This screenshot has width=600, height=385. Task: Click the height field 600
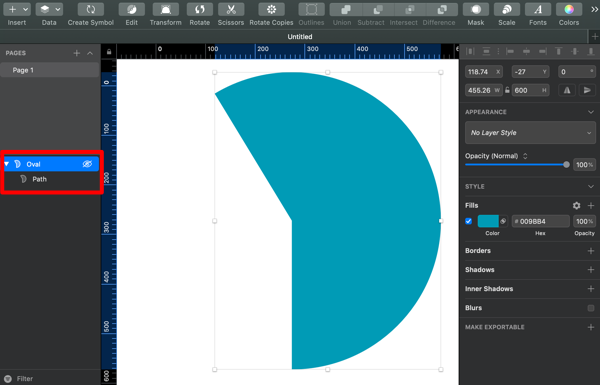(x=531, y=90)
